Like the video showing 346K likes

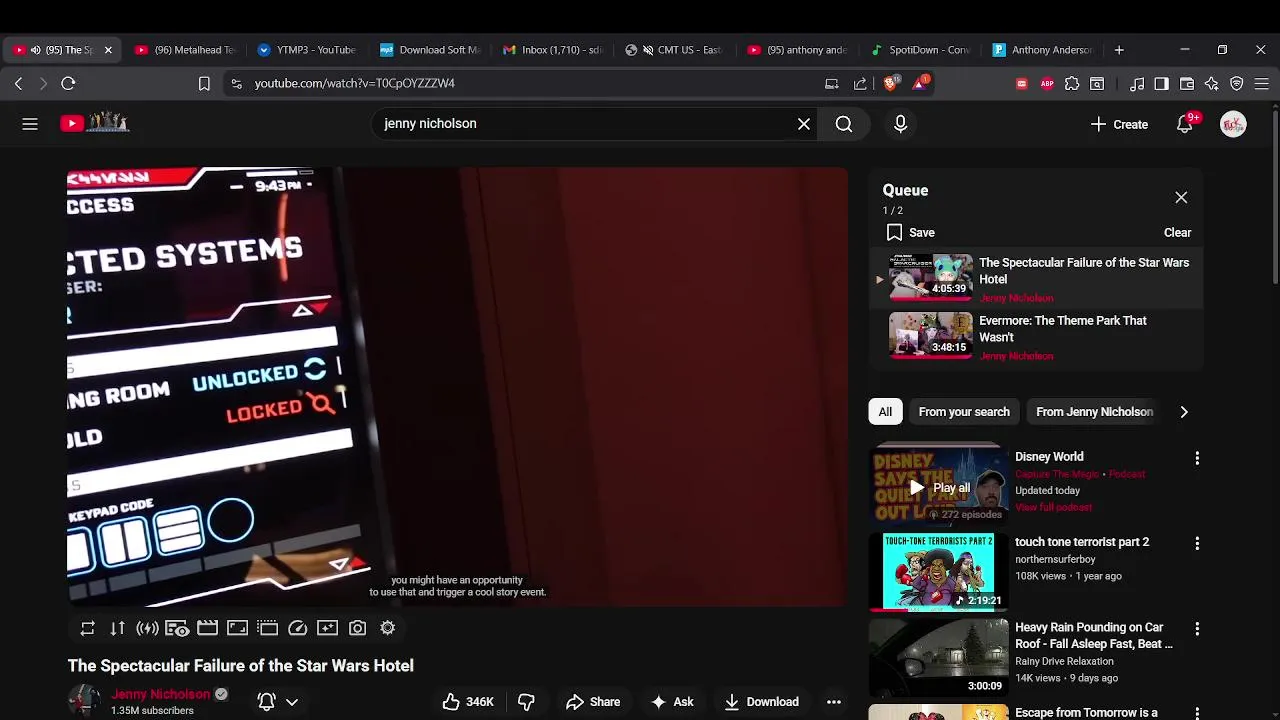[x=469, y=702]
